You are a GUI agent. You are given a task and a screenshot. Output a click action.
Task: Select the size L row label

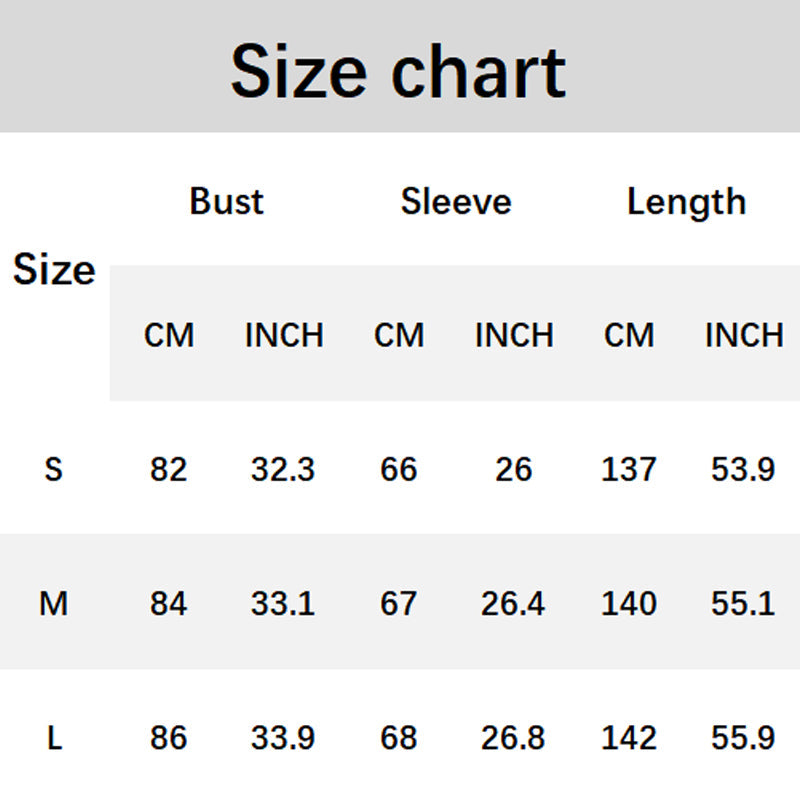tap(54, 738)
